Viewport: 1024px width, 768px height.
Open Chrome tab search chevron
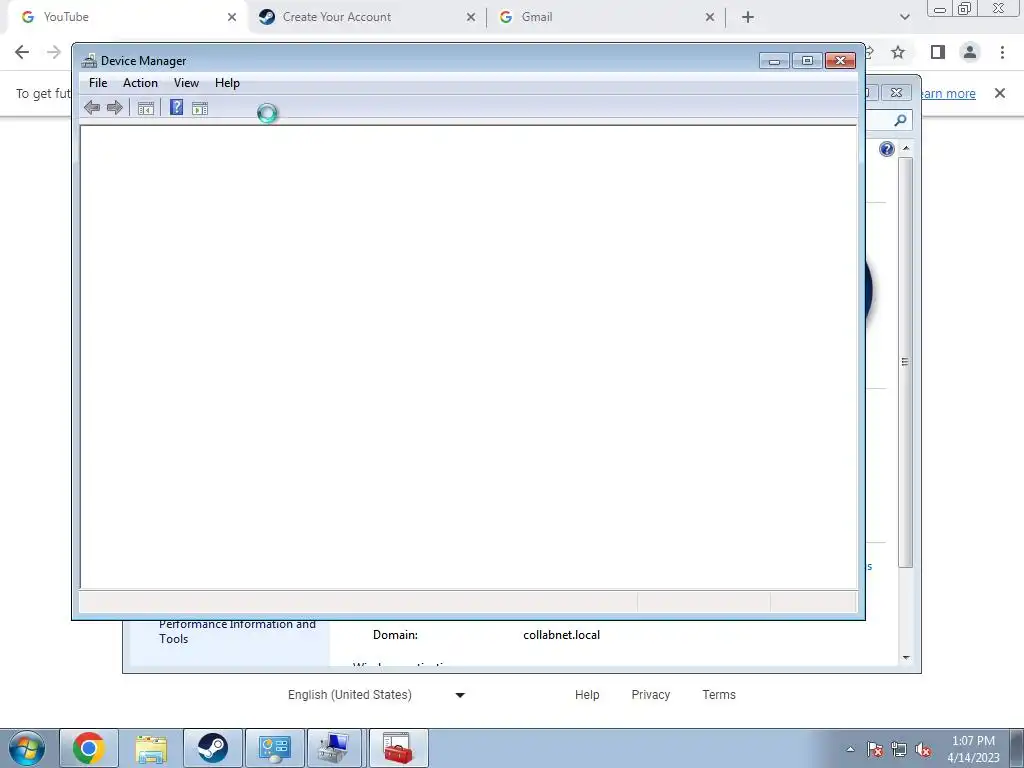(904, 17)
